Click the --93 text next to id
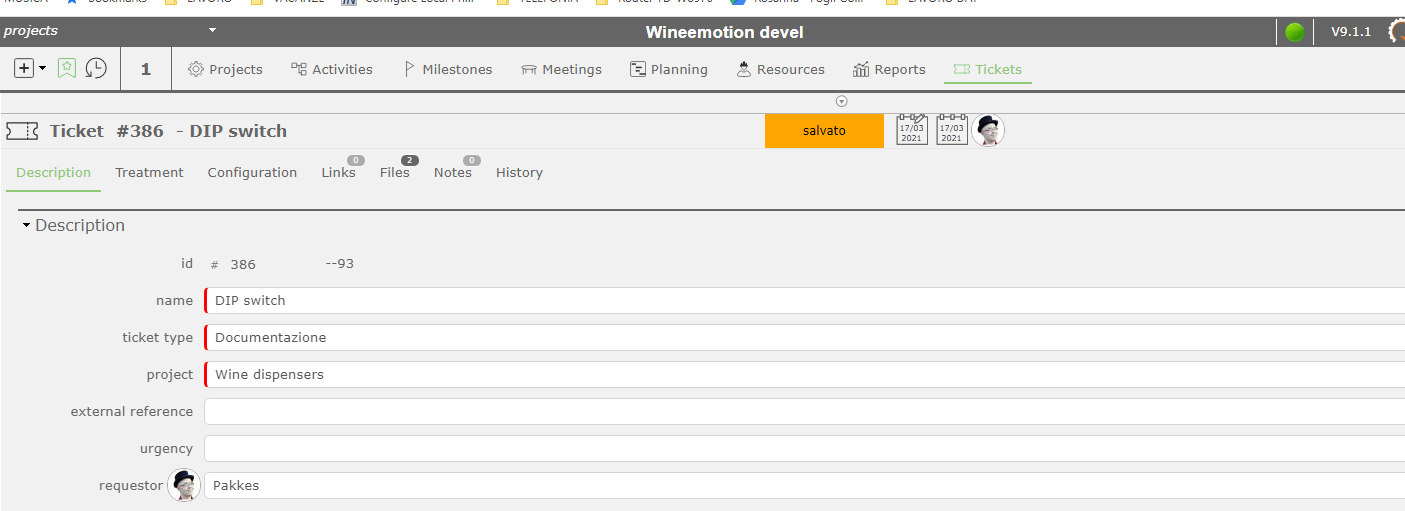Screen dimensions: 1405x511 pyautogui.click(x=340, y=264)
